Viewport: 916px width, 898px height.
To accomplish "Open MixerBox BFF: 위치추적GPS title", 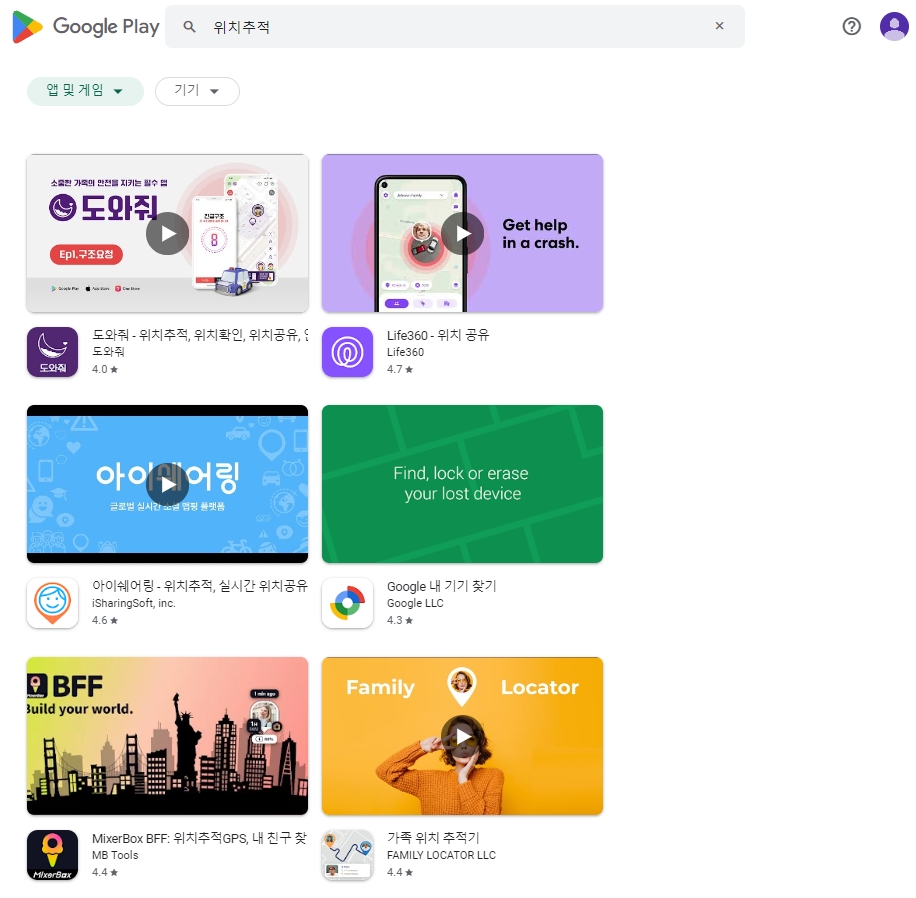I will (x=200, y=838).
